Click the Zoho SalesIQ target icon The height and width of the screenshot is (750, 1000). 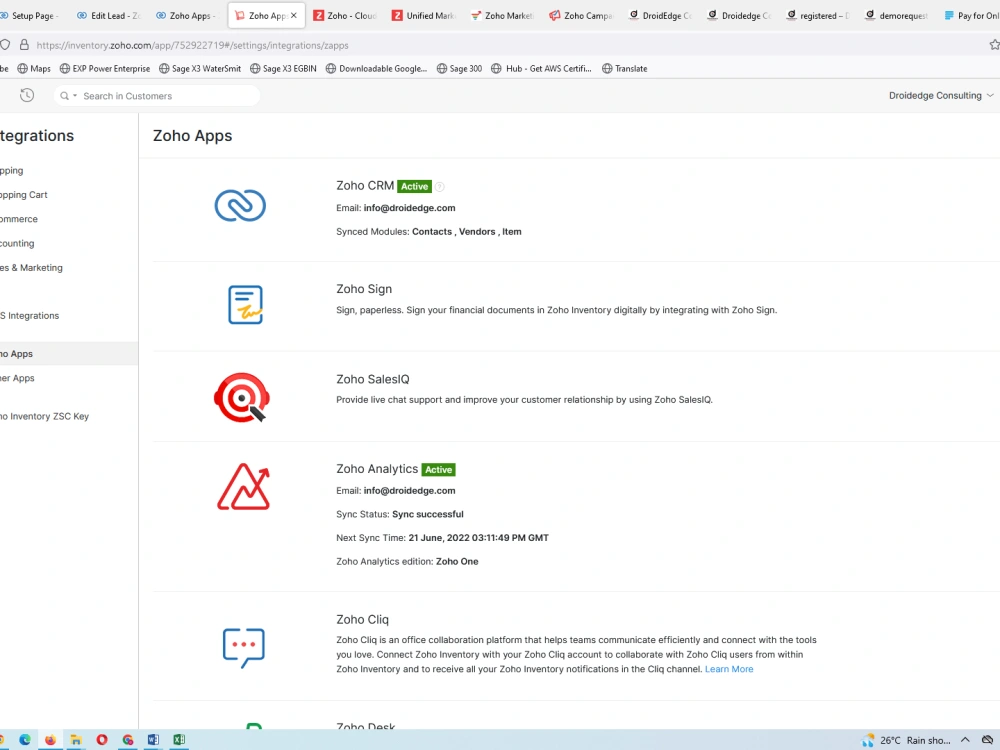[x=242, y=397]
